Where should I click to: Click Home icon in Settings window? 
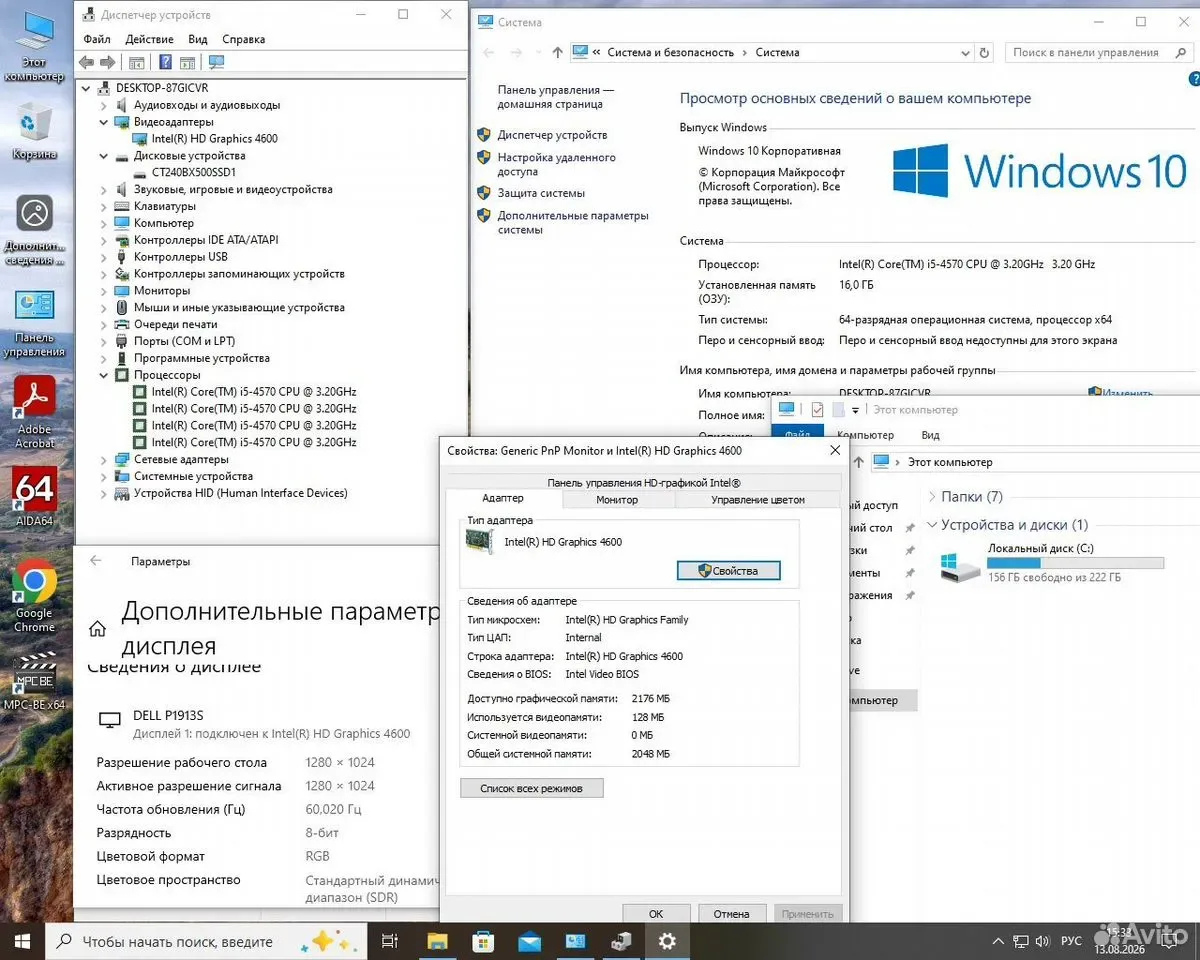coord(97,629)
